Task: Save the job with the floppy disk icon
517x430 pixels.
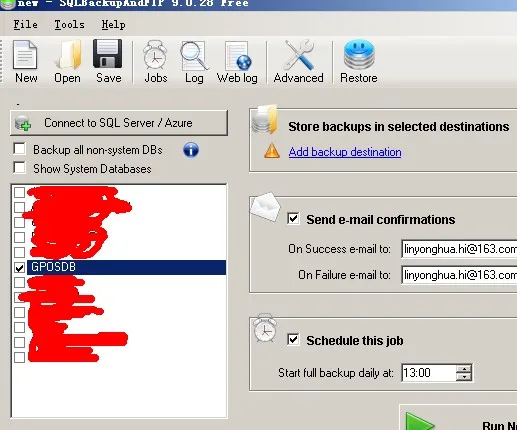Action: [108, 54]
